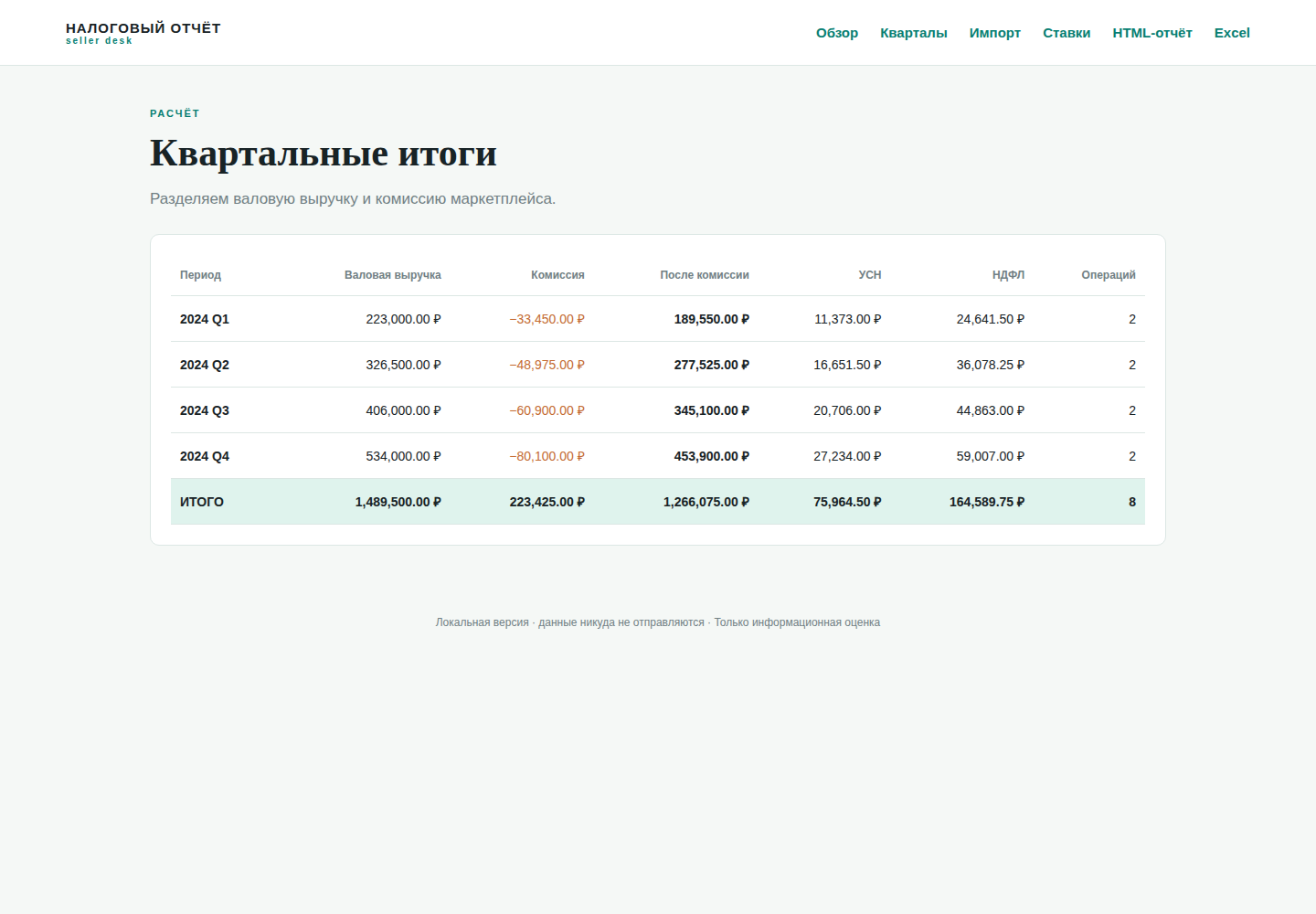The width and height of the screenshot is (1316, 914).
Task: Open the HTML-отчёт link
Action: (x=1151, y=33)
